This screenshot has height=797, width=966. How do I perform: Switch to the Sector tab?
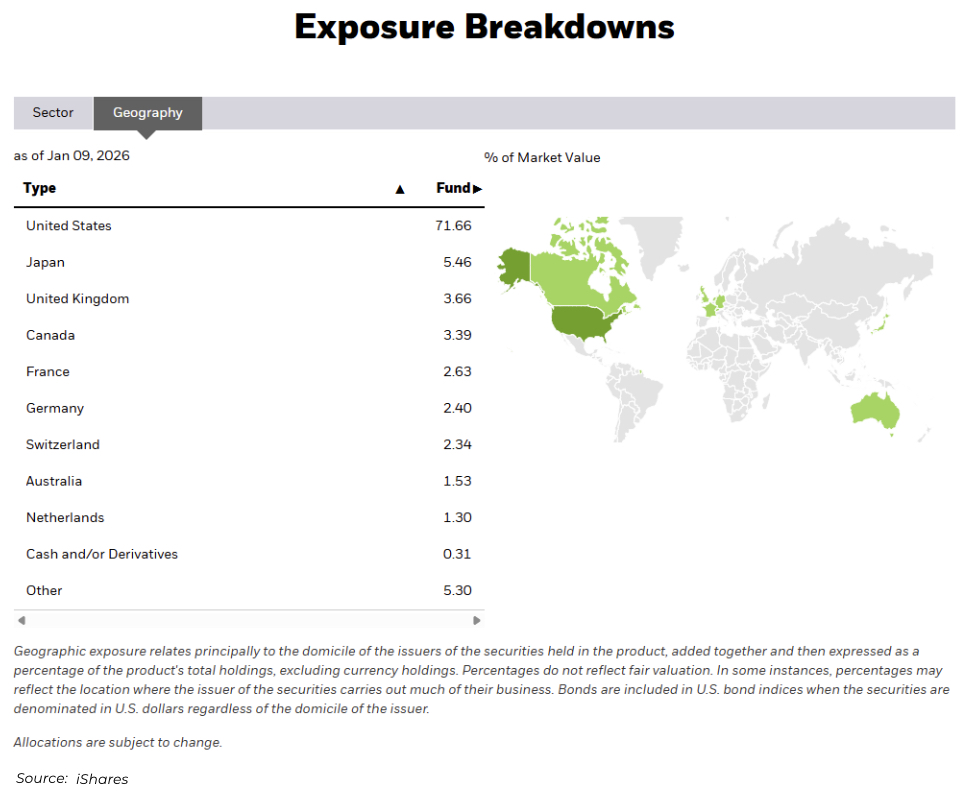point(53,113)
